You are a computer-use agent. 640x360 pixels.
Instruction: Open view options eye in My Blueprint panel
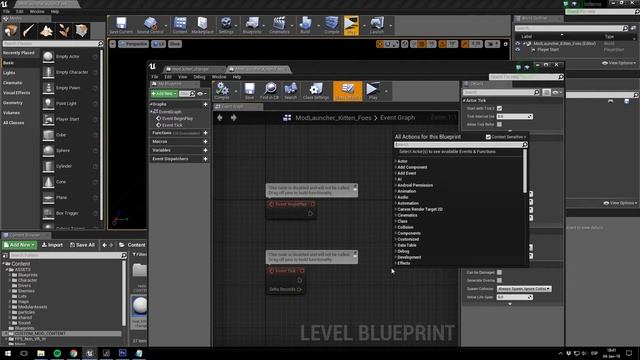tap(201, 93)
